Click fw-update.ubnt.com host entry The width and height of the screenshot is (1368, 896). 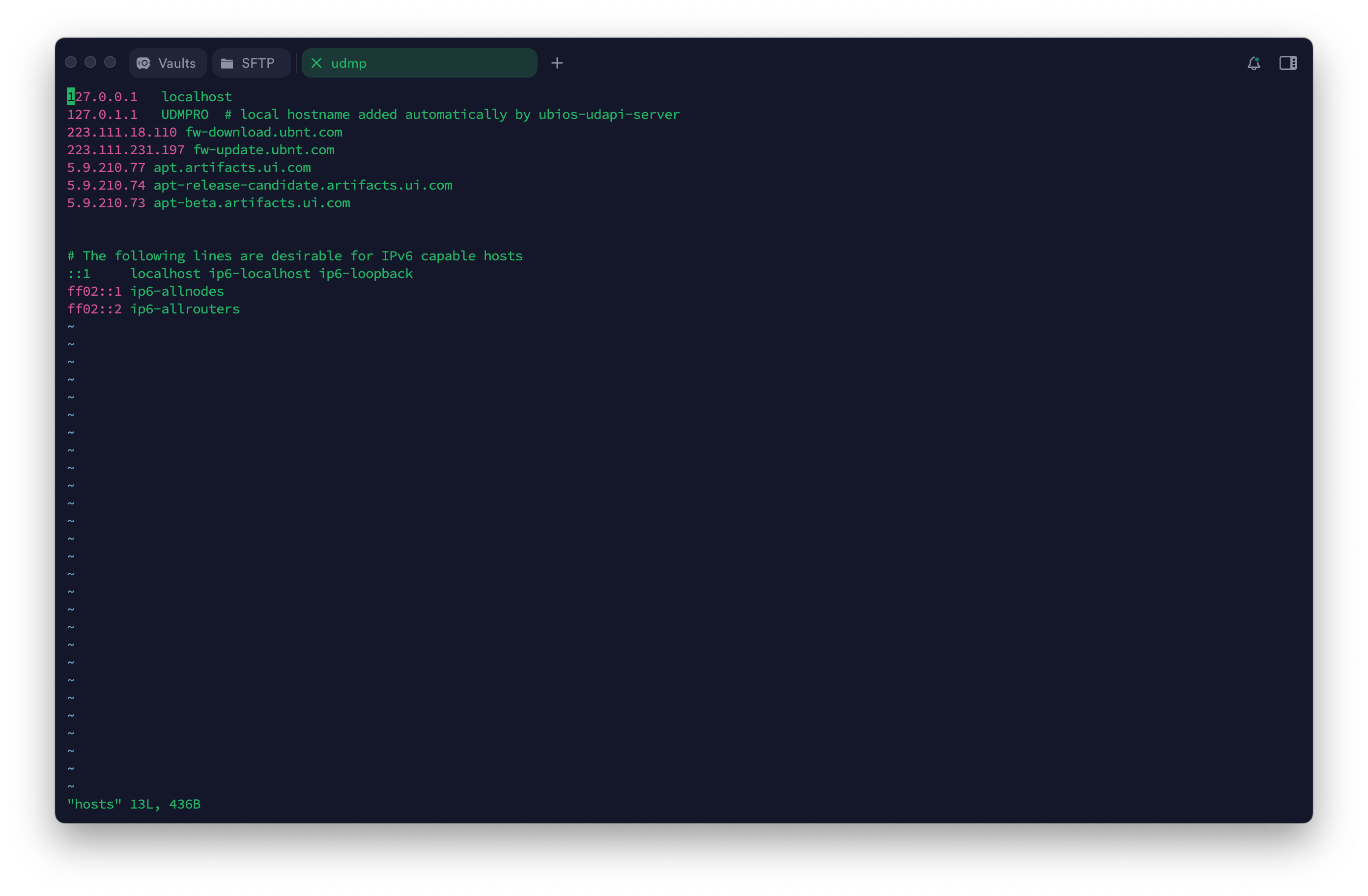coord(263,150)
